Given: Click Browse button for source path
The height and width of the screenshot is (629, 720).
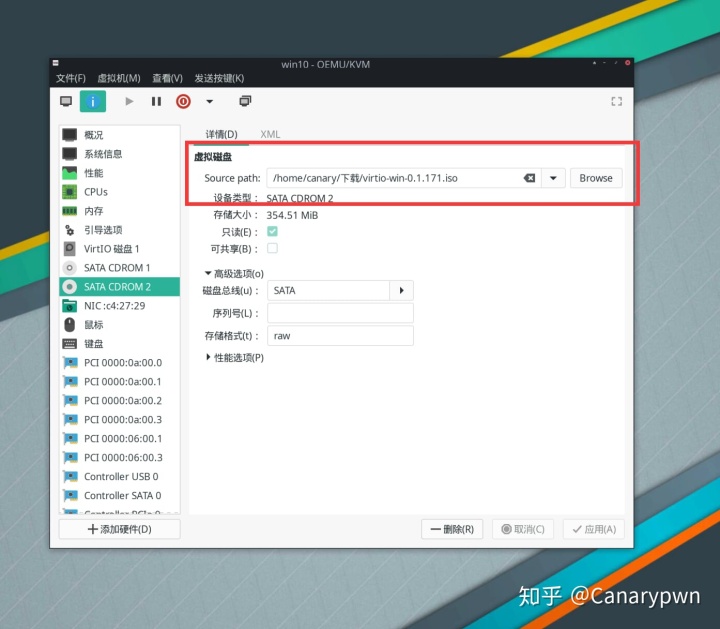Looking at the screenshot, I should coord(596,178).
